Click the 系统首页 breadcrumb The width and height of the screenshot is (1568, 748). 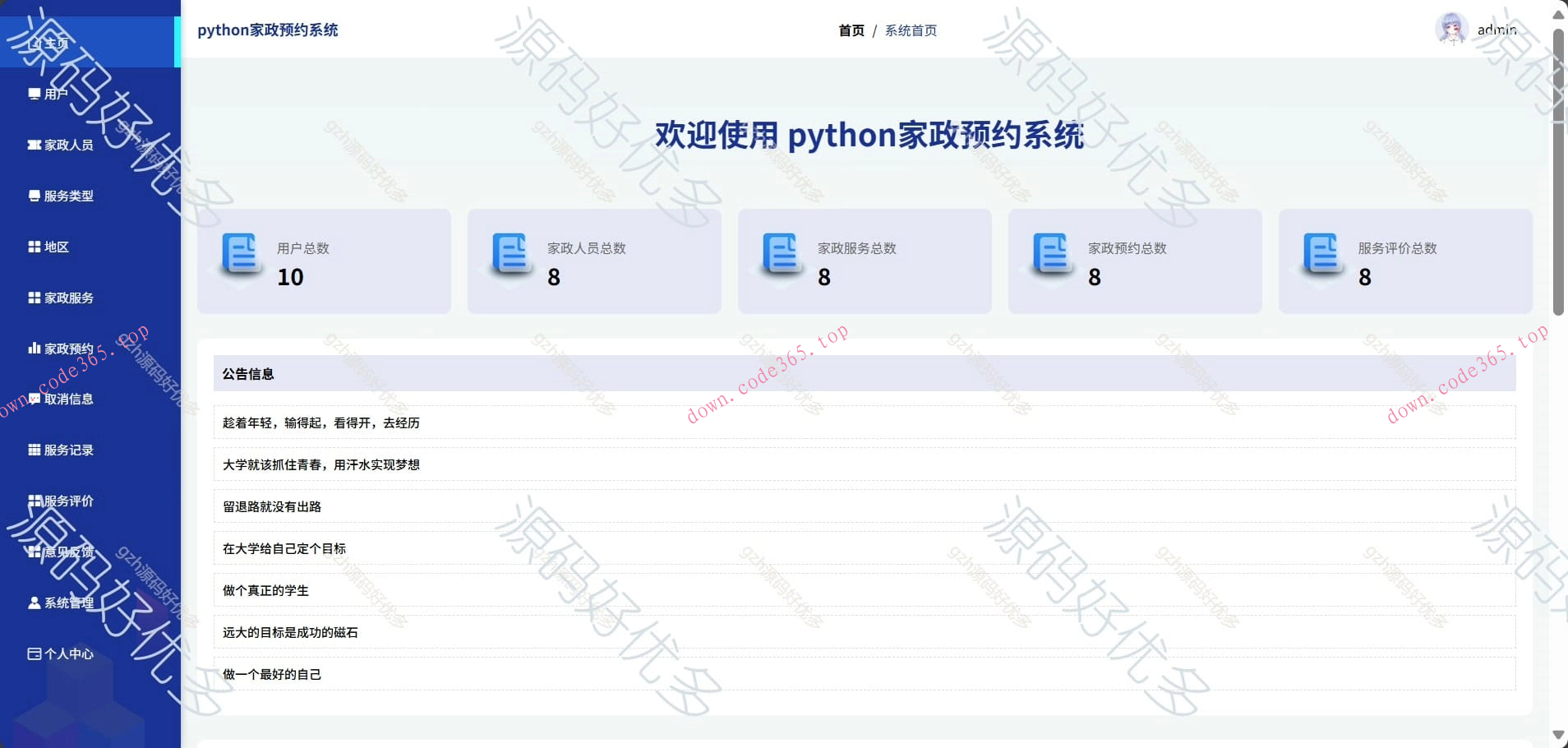coord(911,30)
